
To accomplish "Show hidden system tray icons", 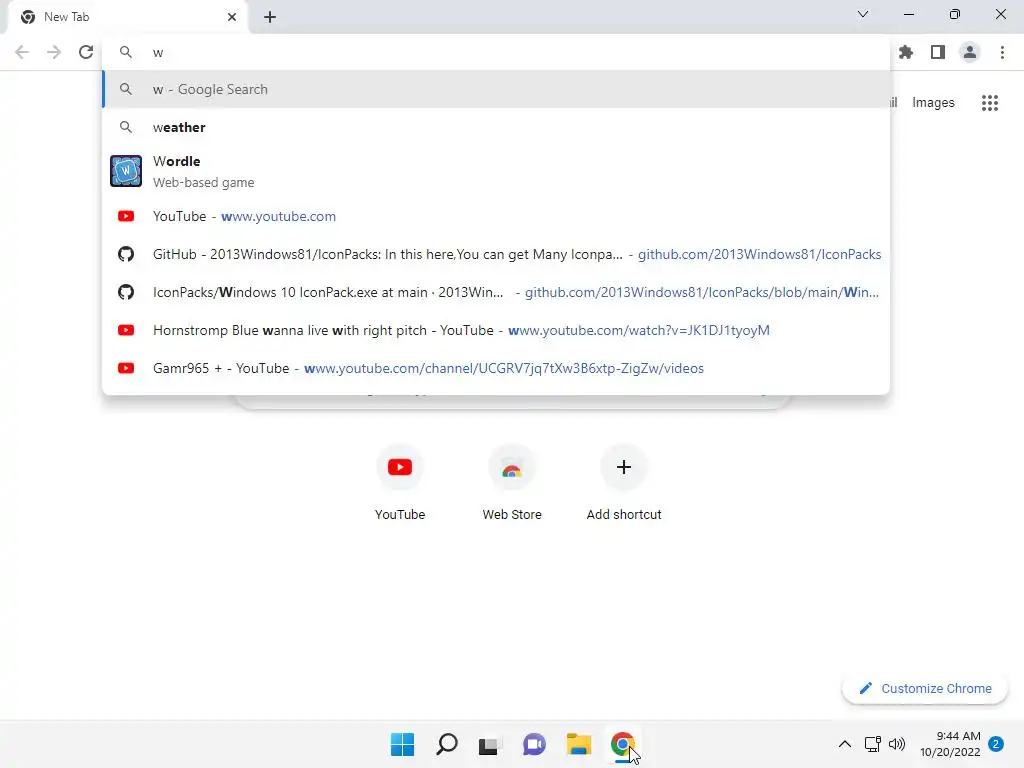I will tap(844, 744).
